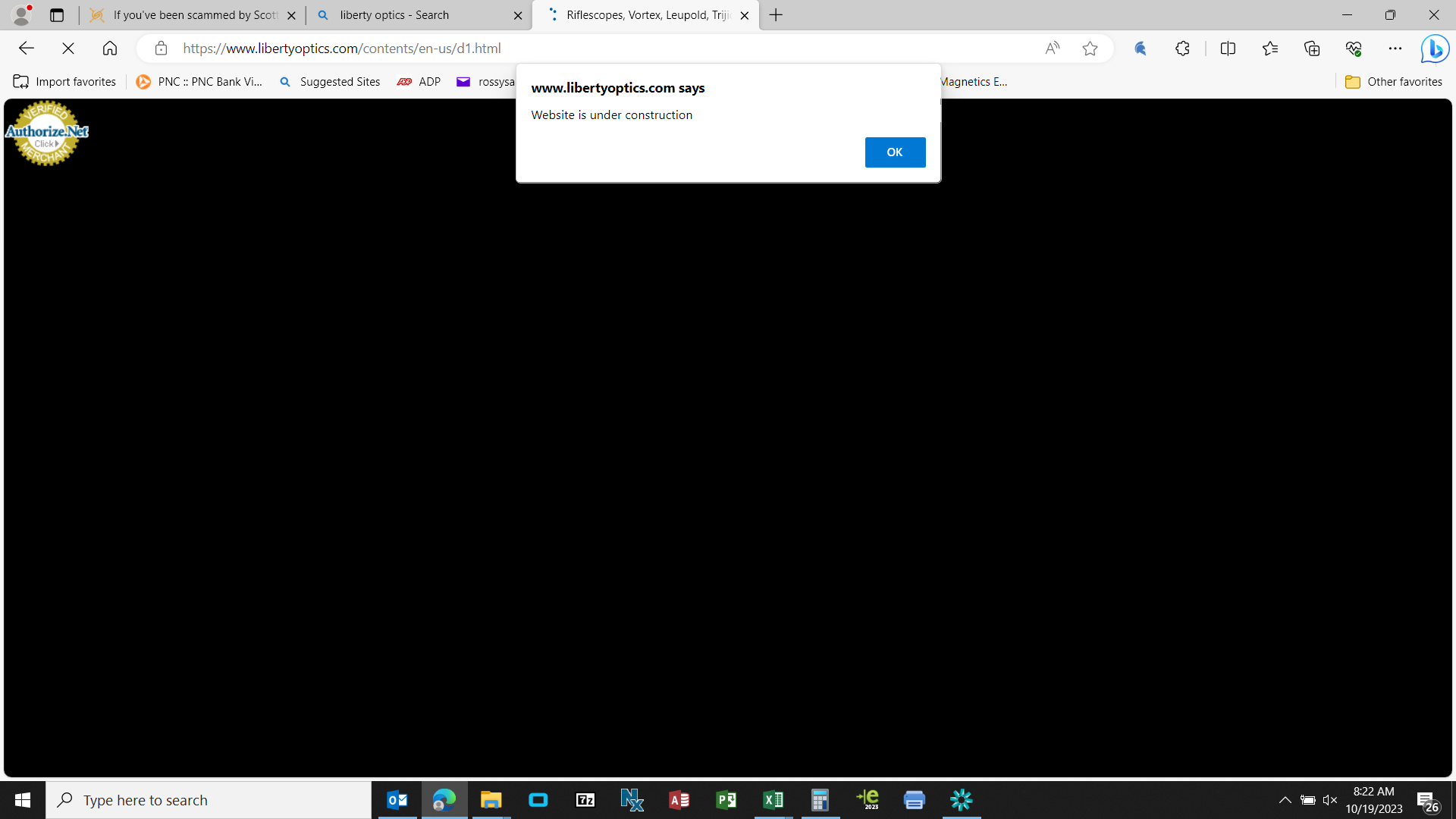Screen dimensions: 1456x819
Task: Go back to the previous page
Action: [x=27, y=49]
